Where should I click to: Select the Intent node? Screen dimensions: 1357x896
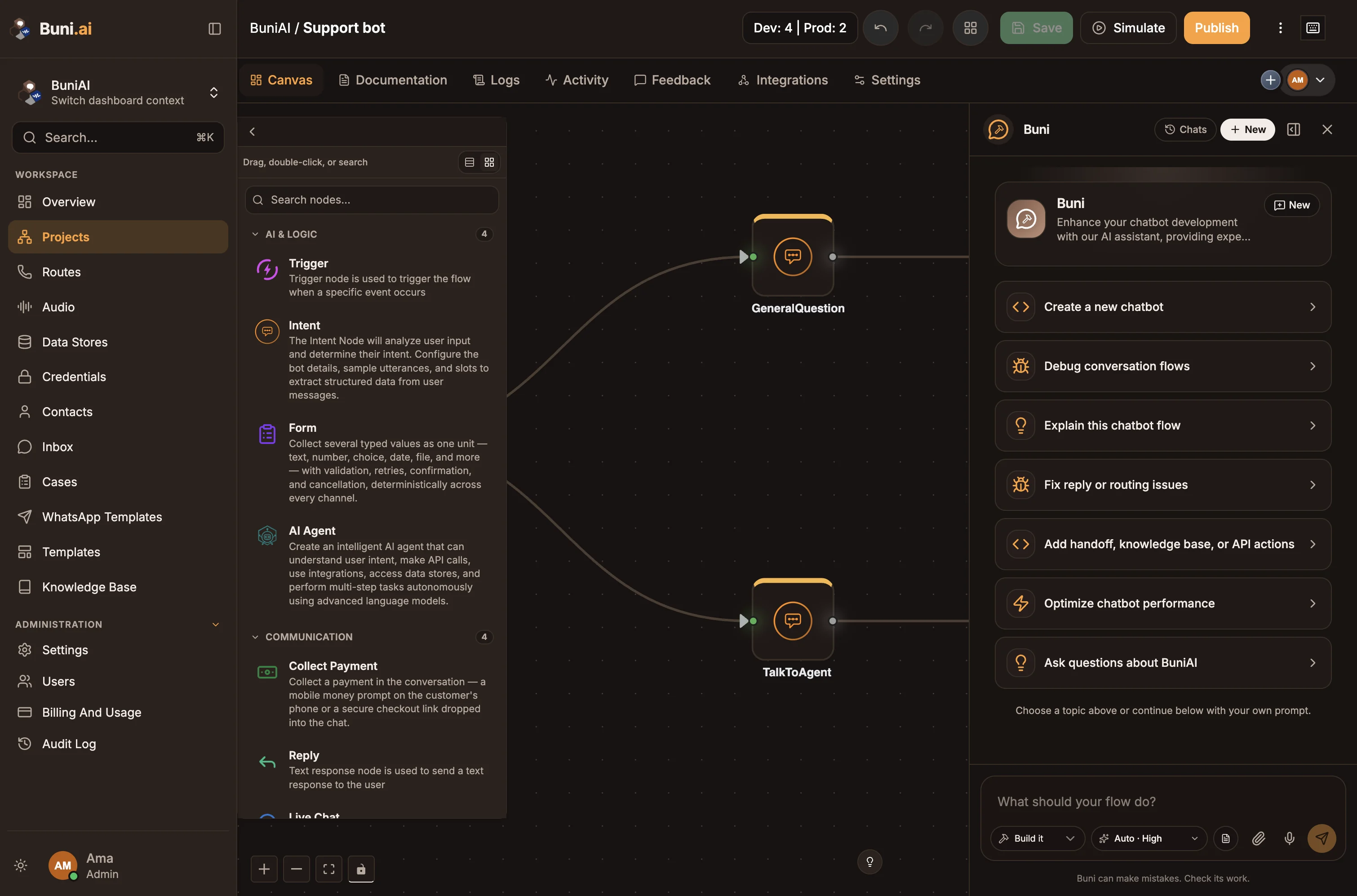[x=372, y=360]
